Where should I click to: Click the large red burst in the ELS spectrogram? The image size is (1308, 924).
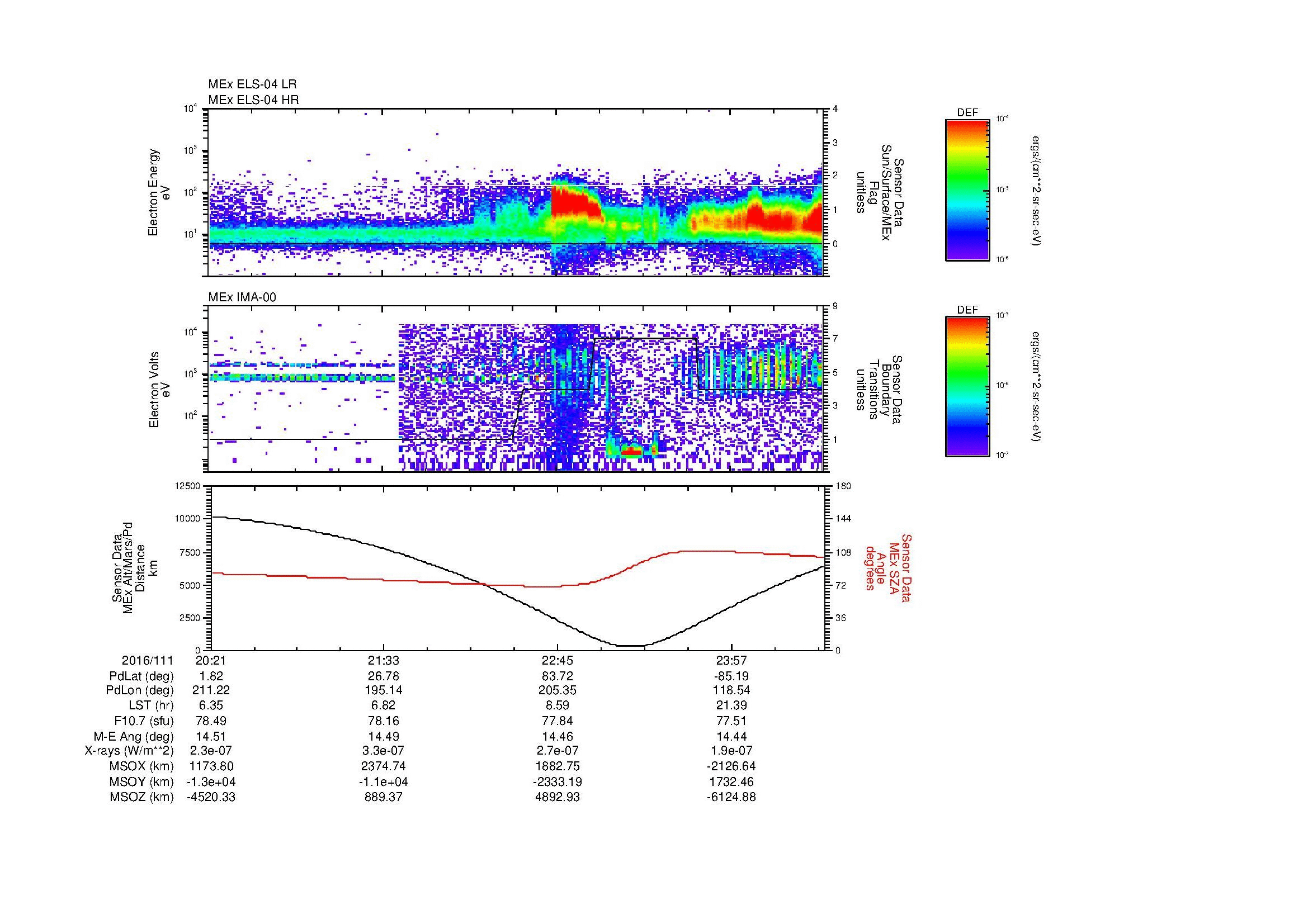click(x=574, y=203)
